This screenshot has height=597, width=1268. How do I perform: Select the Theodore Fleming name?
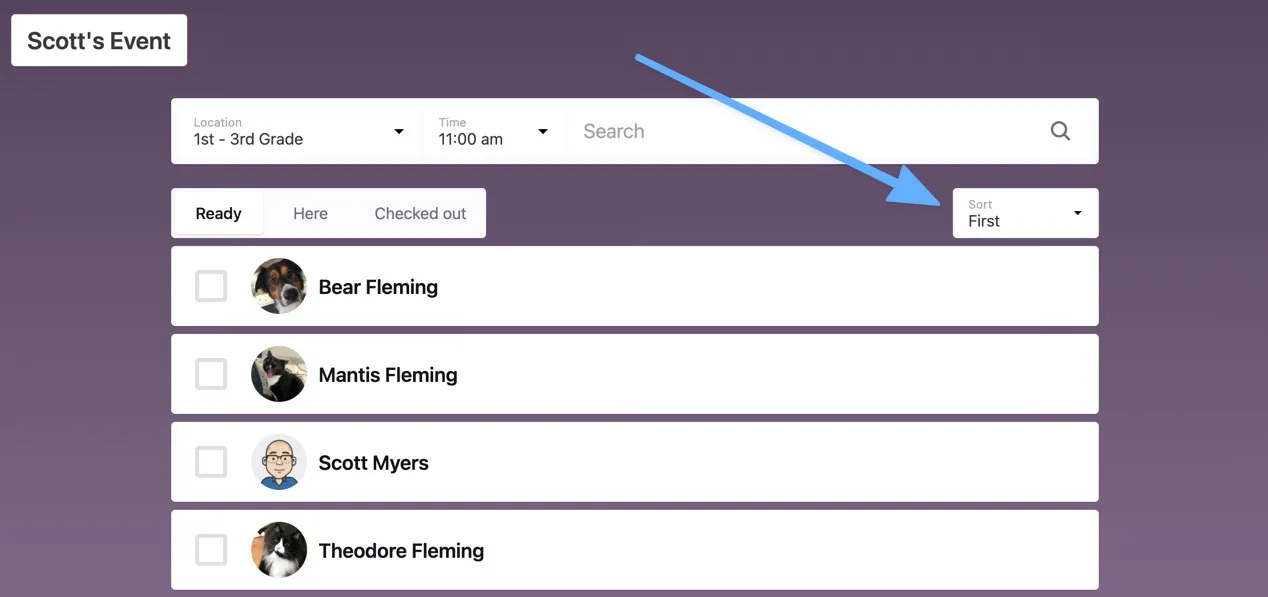click(401, 551)
